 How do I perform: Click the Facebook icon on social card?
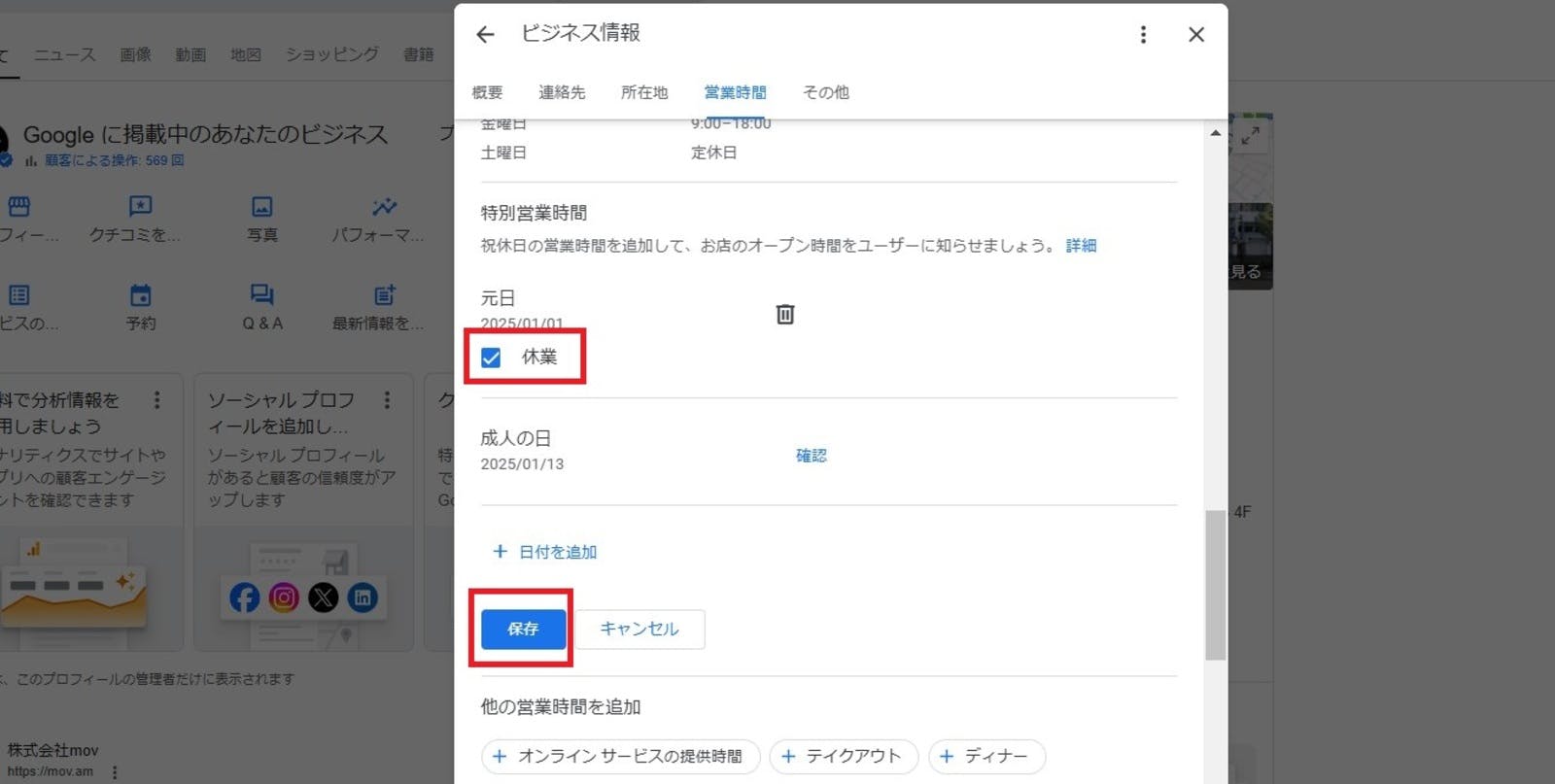pos(245,597)
